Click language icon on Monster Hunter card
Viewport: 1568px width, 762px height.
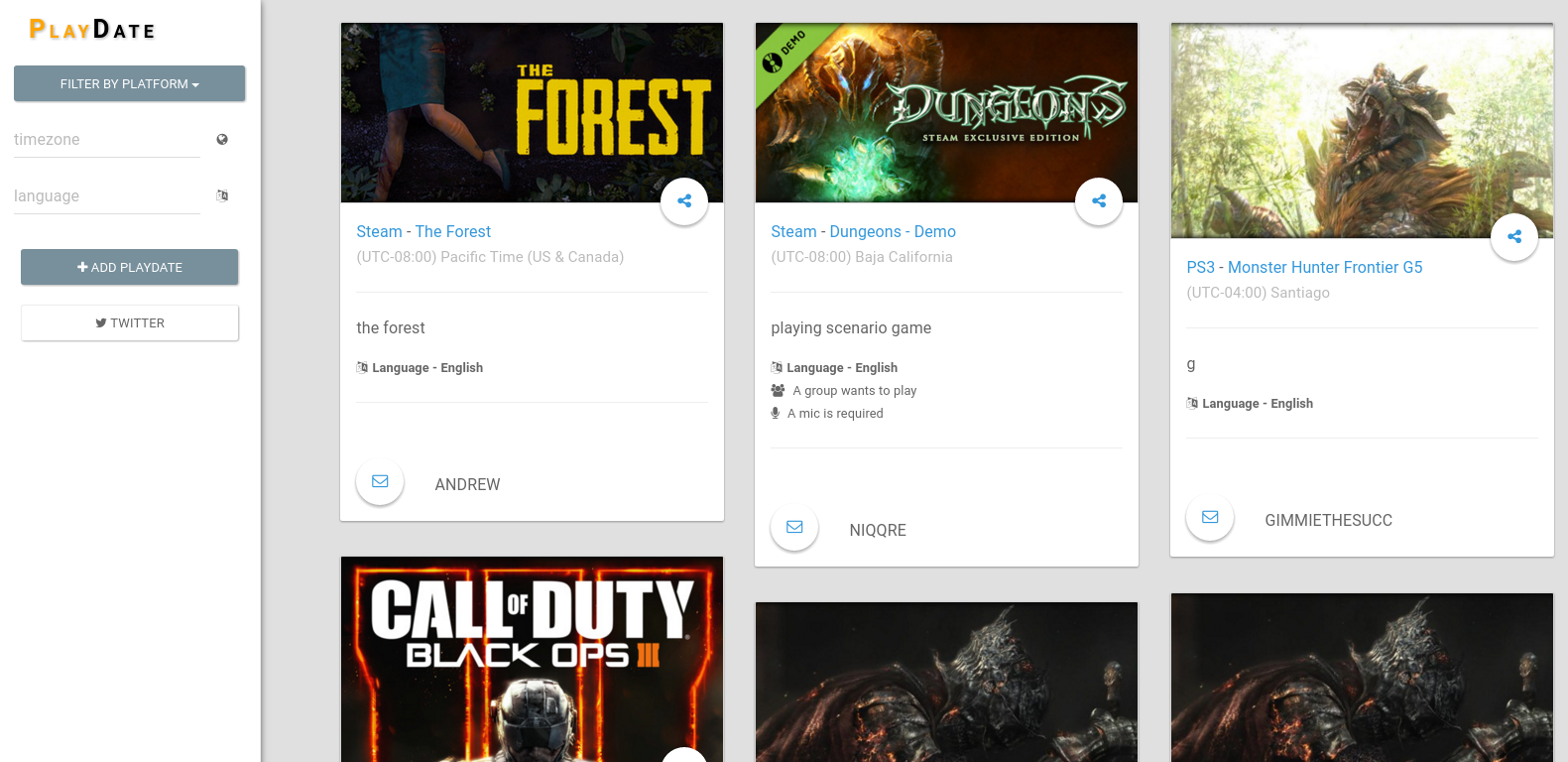point(1192,403)
